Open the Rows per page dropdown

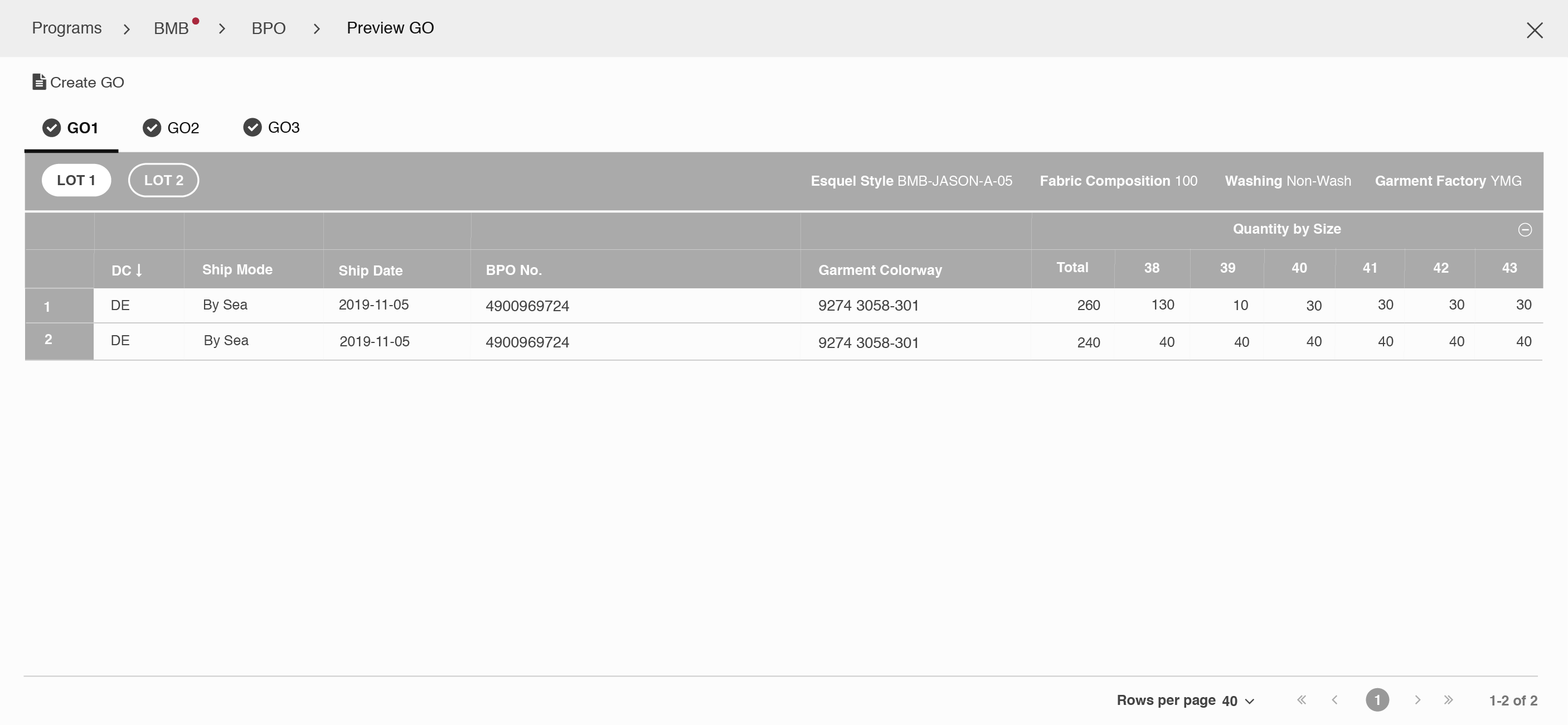(1238, 700)
